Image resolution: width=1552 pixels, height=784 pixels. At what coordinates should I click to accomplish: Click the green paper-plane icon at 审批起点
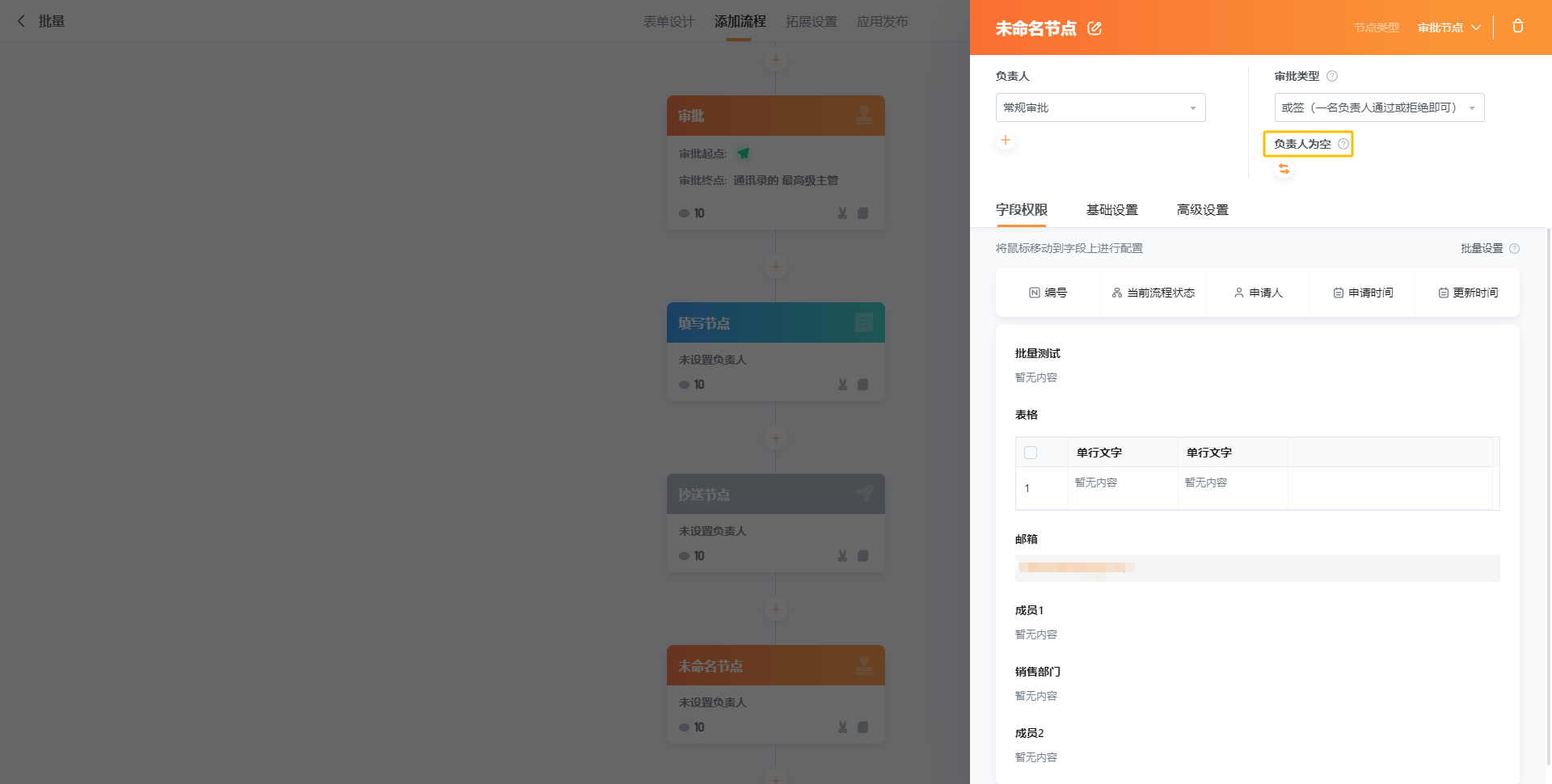coord(743,153)
